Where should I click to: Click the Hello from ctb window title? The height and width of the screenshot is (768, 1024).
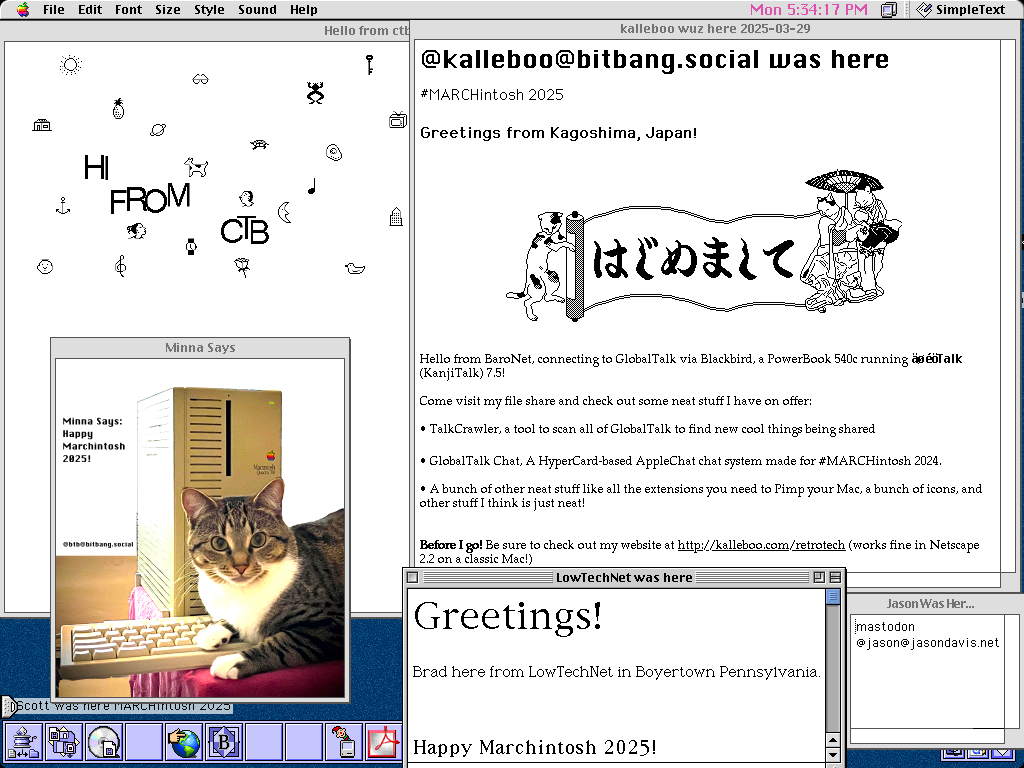click(x=366, y=31)
